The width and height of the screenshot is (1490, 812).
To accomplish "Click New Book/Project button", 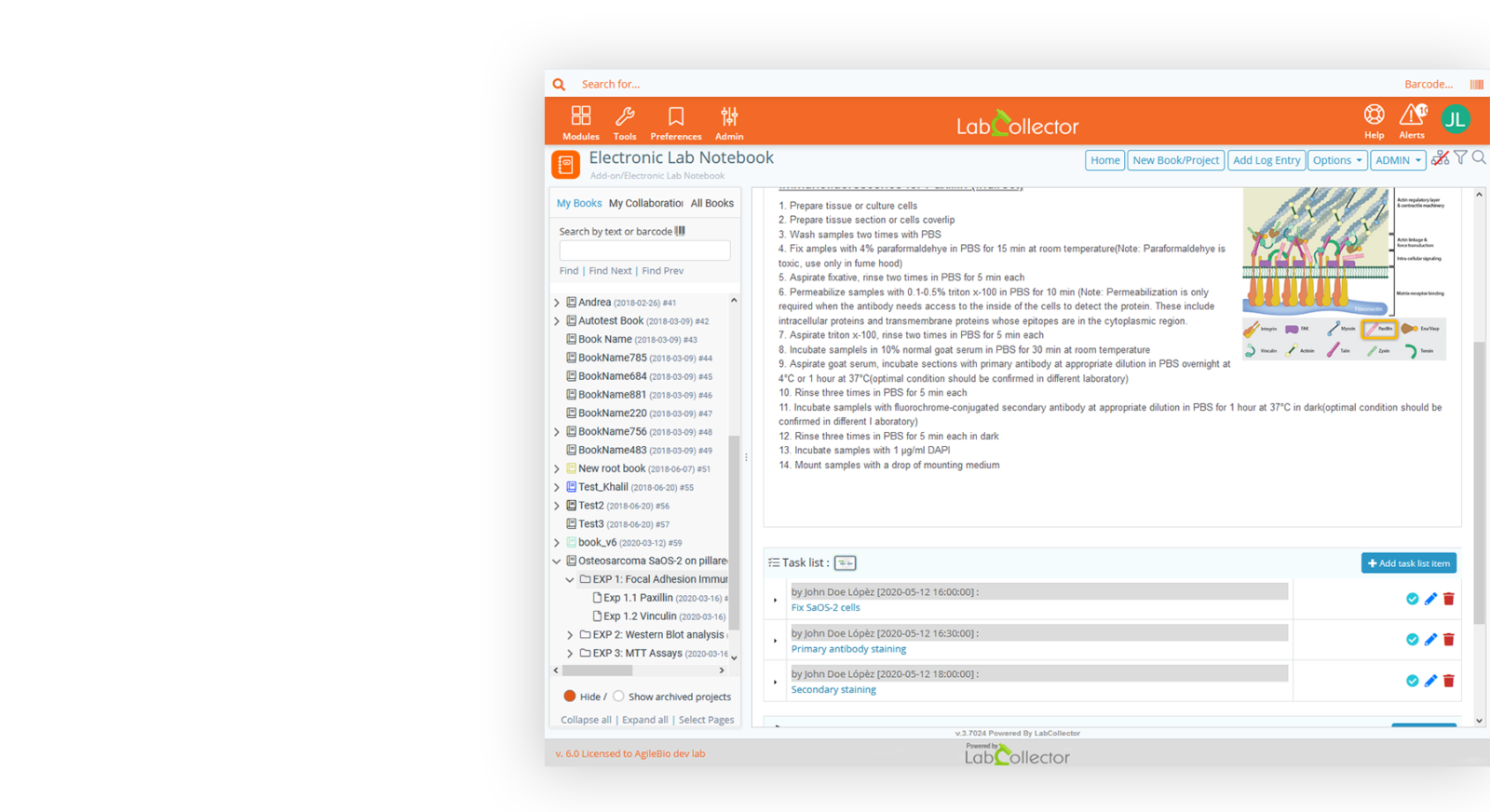I will pos(1176,160).
